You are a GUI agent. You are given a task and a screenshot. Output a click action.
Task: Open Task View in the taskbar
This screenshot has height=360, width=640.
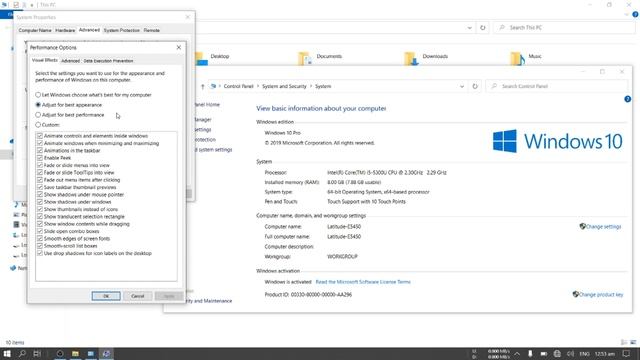tap(37, 353)
